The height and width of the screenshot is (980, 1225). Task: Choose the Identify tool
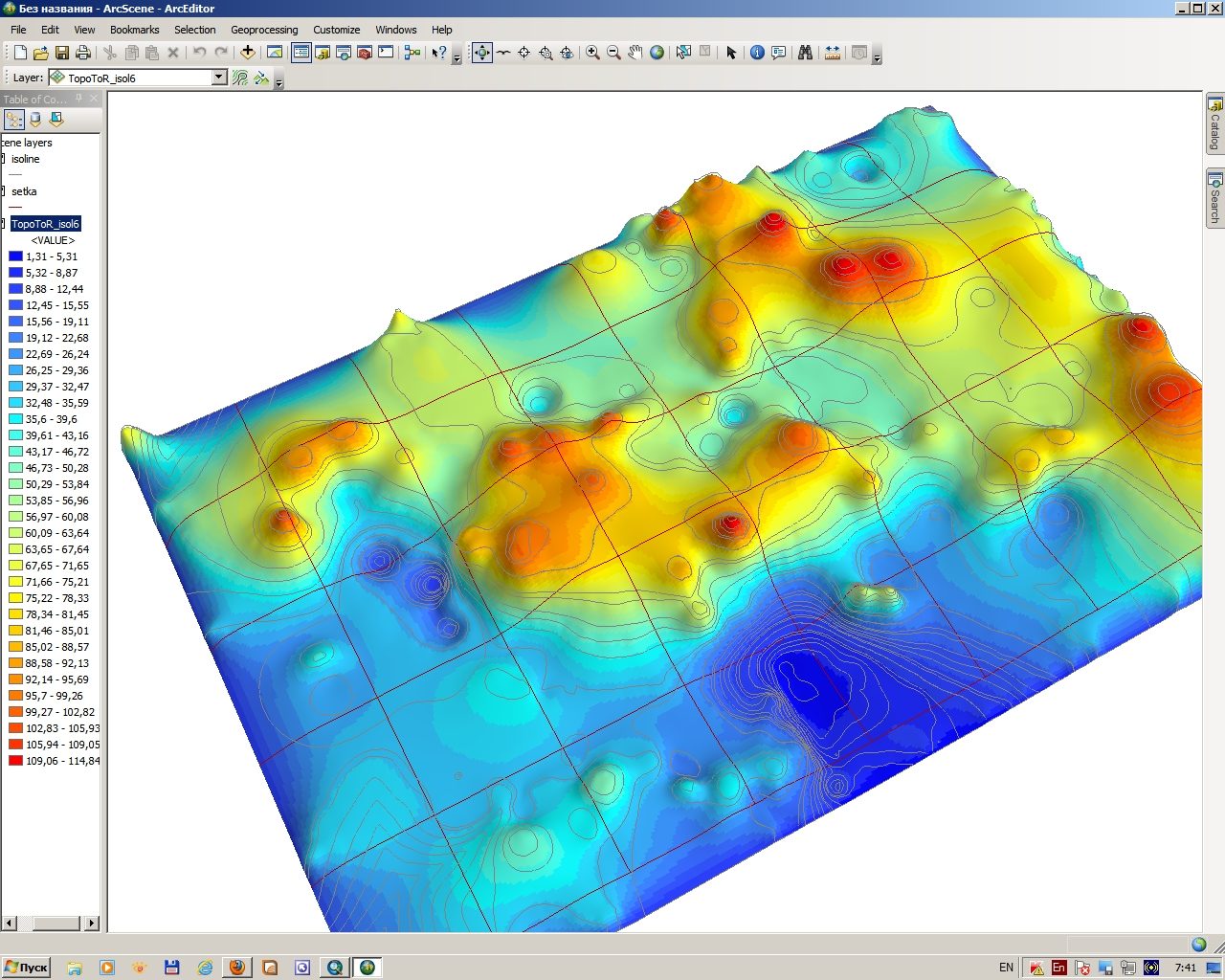click(757, 53)
